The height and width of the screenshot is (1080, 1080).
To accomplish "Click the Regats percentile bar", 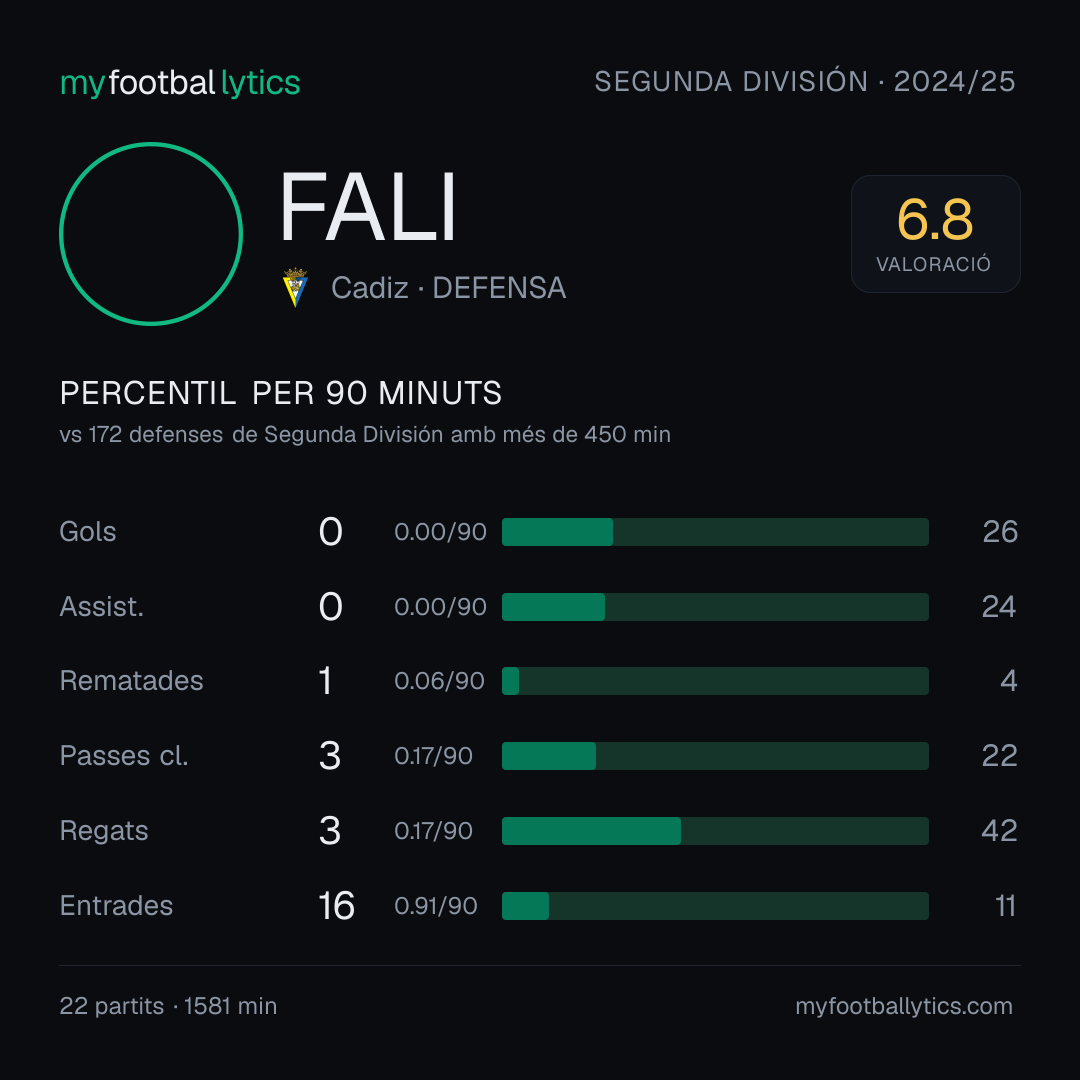I will [715, 831].
